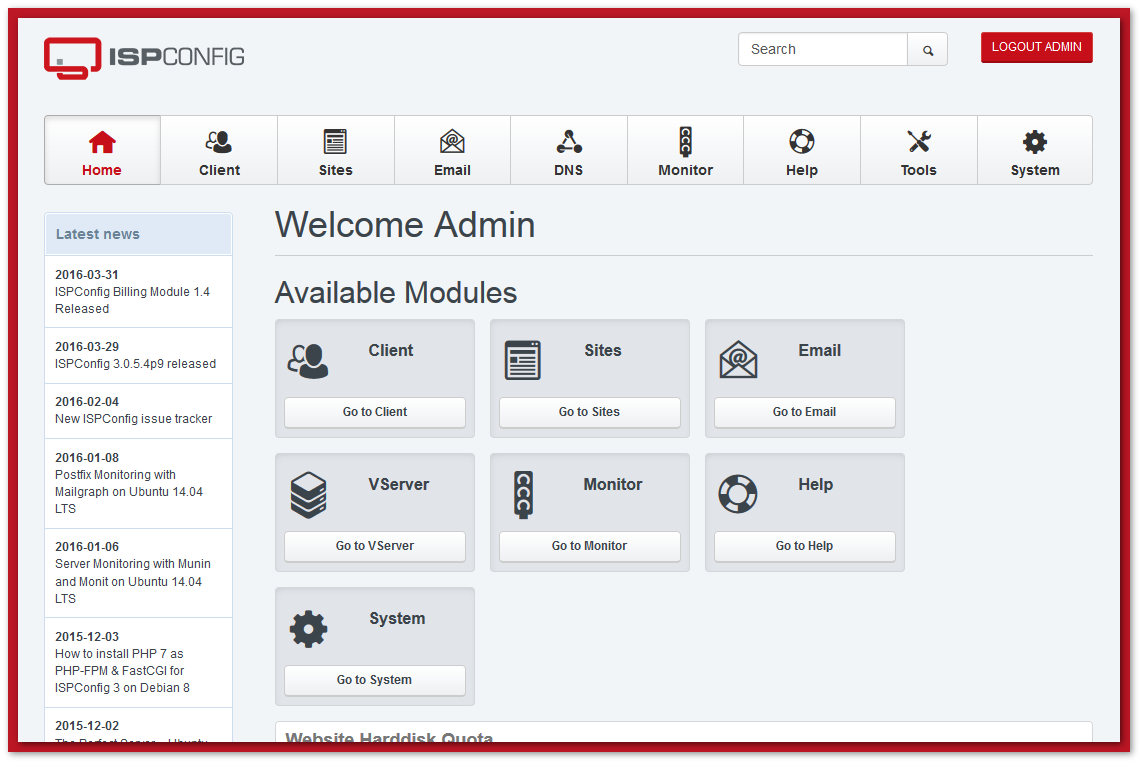1142x764 pixels.
Task: Focus the Search input field
Action: tap(823, 50)
